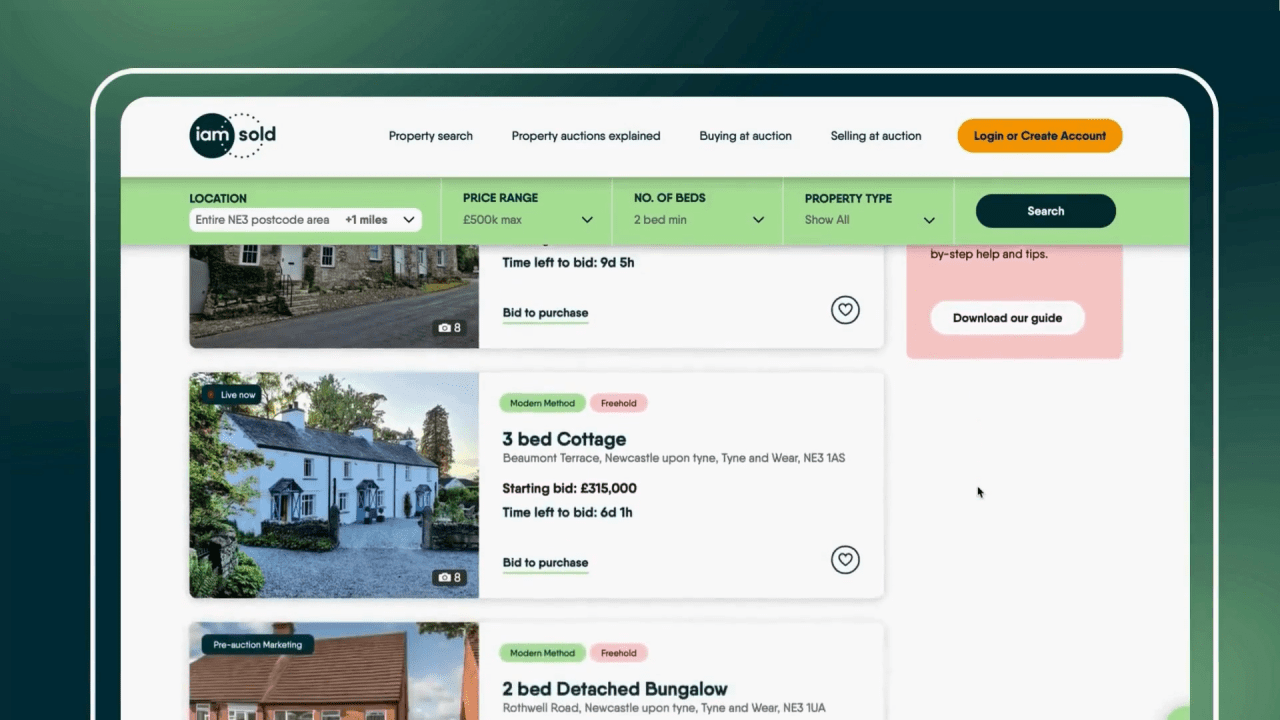Click Login or Create Account button
Image resolution: width=1280 pixels, height=720 pixels.
1039,136
